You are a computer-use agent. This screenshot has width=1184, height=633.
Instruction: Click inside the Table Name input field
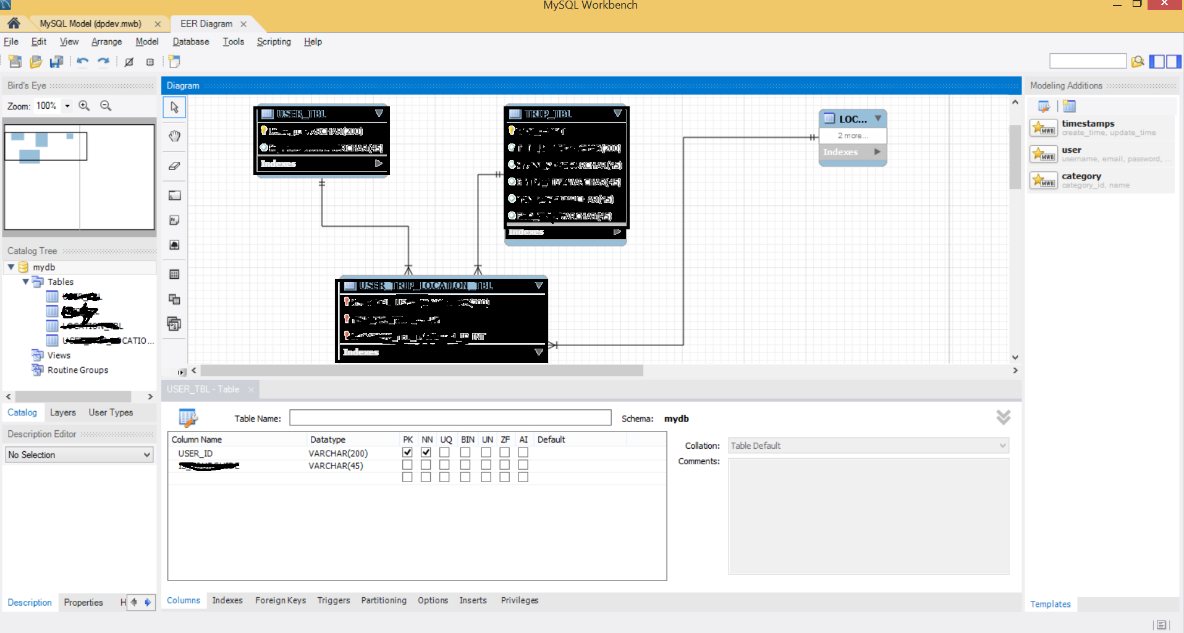tap(450, 417)
